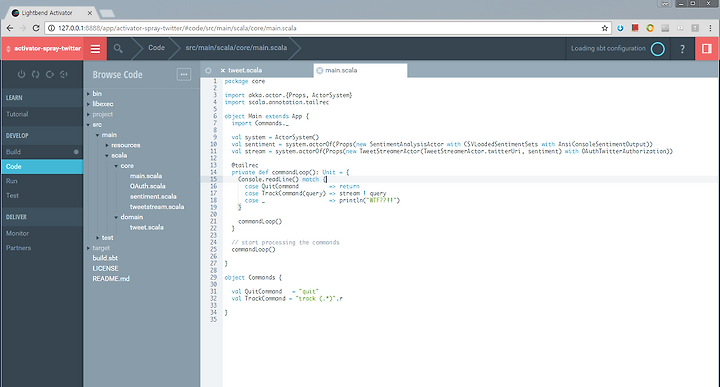Open the activator-spray-twitter project switcher
The image size is (720, 387).
[x=42, y=49]
